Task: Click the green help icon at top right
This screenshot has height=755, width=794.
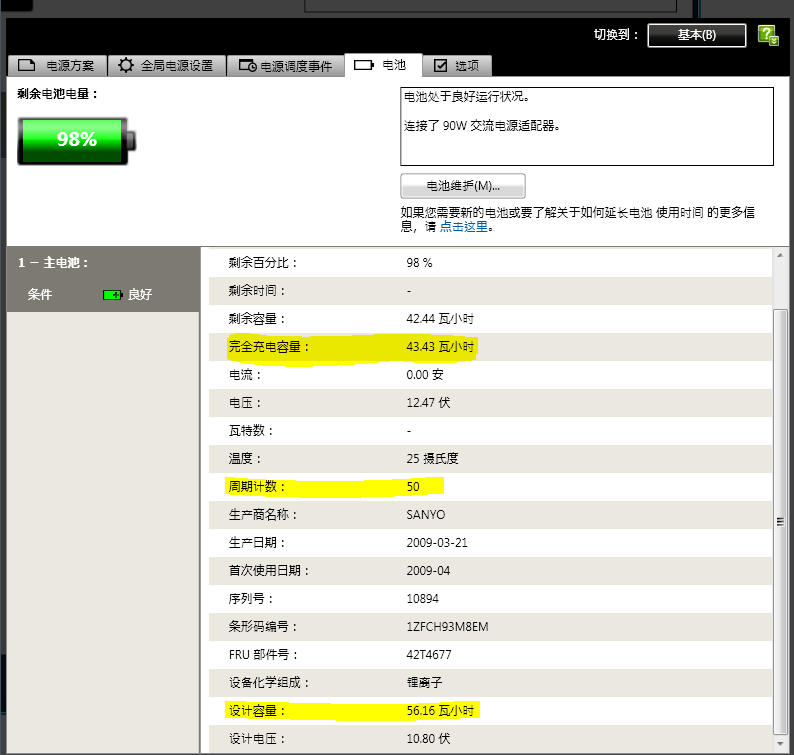Action: click(x=768, y=35)
